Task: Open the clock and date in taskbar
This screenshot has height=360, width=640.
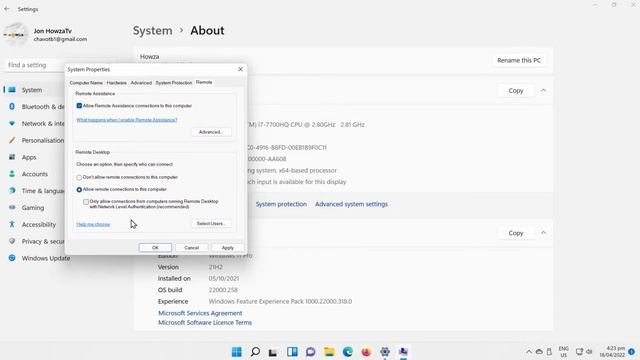Action: (x=612, y=351)
